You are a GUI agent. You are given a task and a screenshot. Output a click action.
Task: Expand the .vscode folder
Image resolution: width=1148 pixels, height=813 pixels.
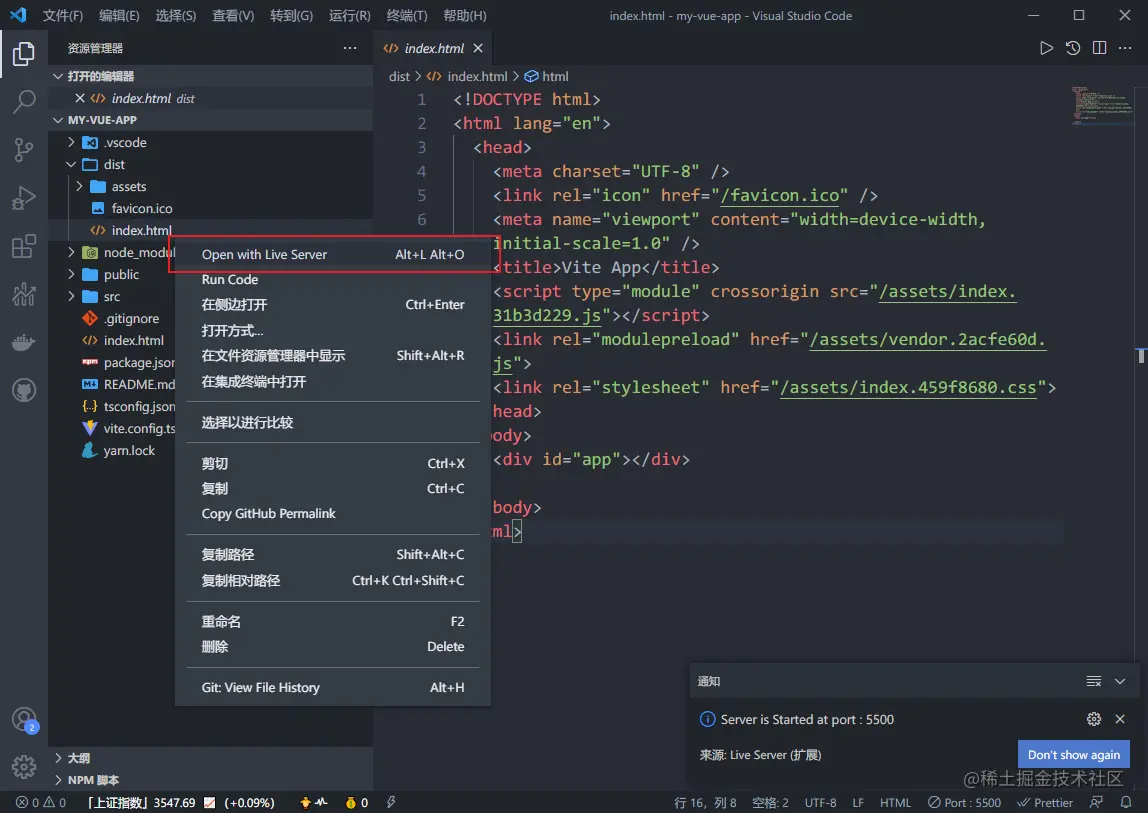click(x=71, y=142)
